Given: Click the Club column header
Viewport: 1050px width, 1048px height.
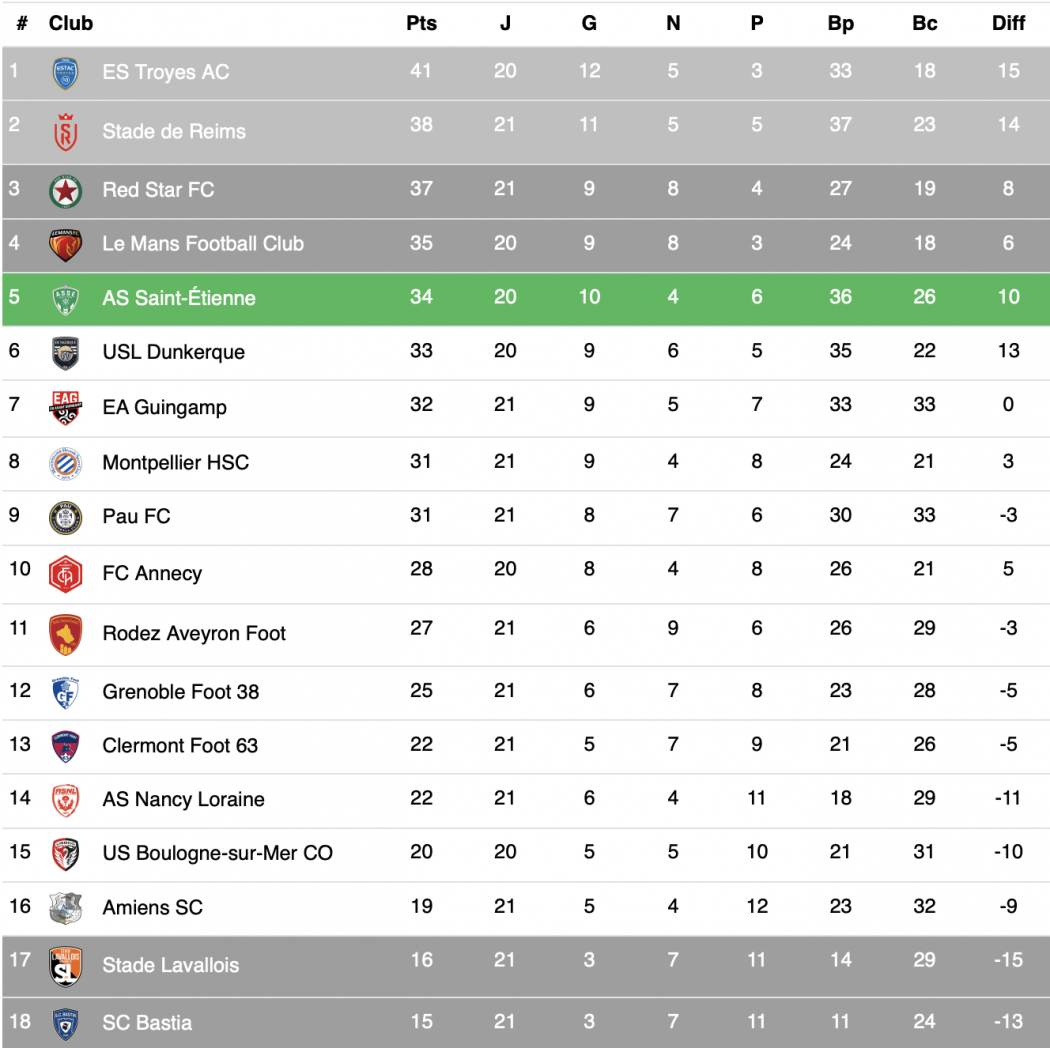Looking at the screenshot, I should pos(71,23).
